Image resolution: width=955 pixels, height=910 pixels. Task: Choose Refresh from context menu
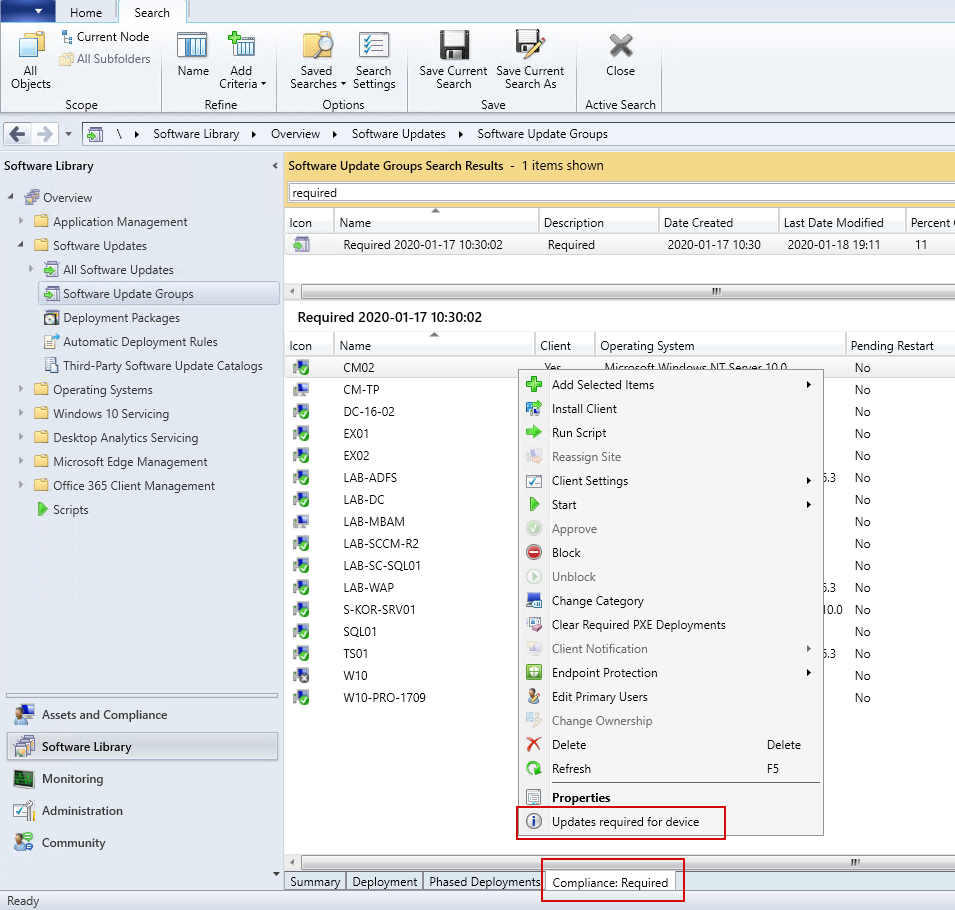pyautogui.click(x=669, y=769)
